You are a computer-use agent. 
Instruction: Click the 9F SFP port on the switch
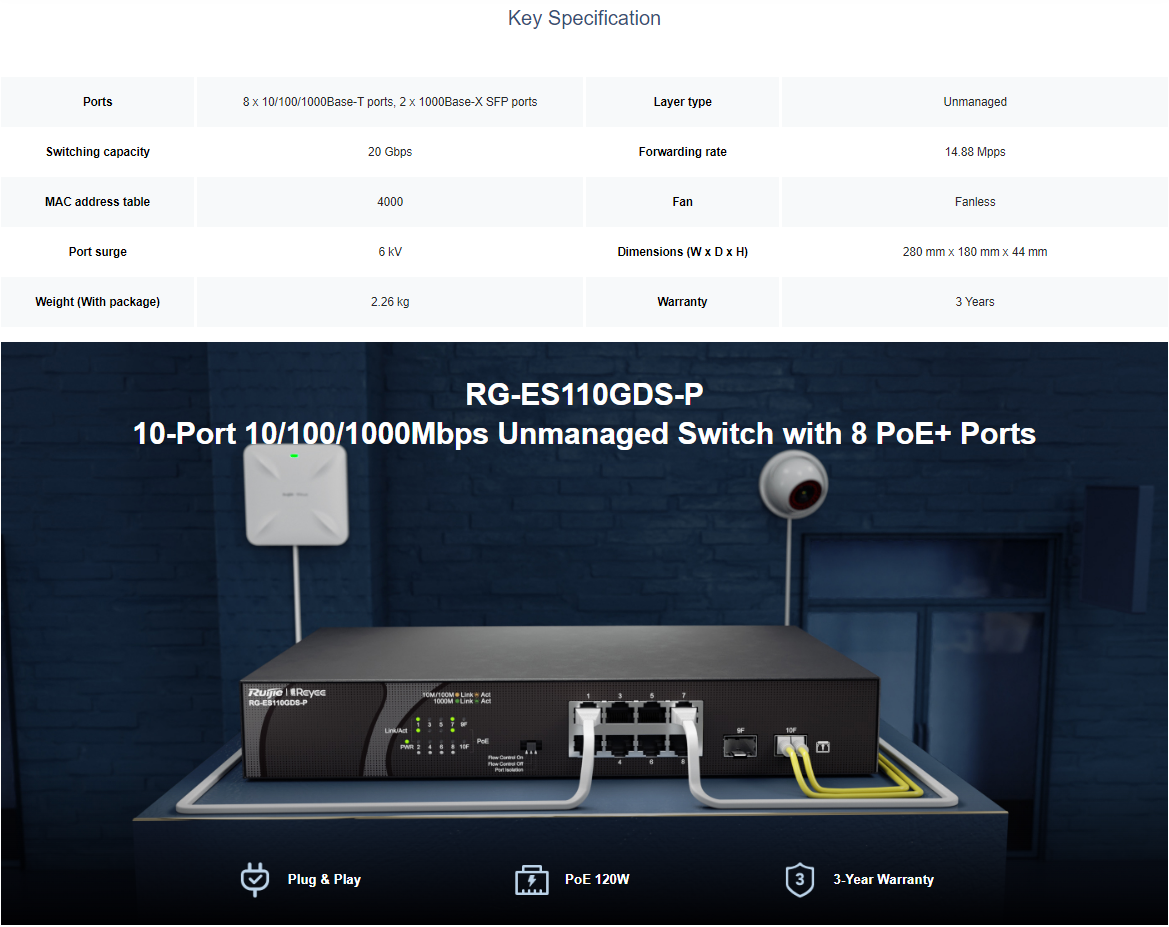tap(740, 745)
